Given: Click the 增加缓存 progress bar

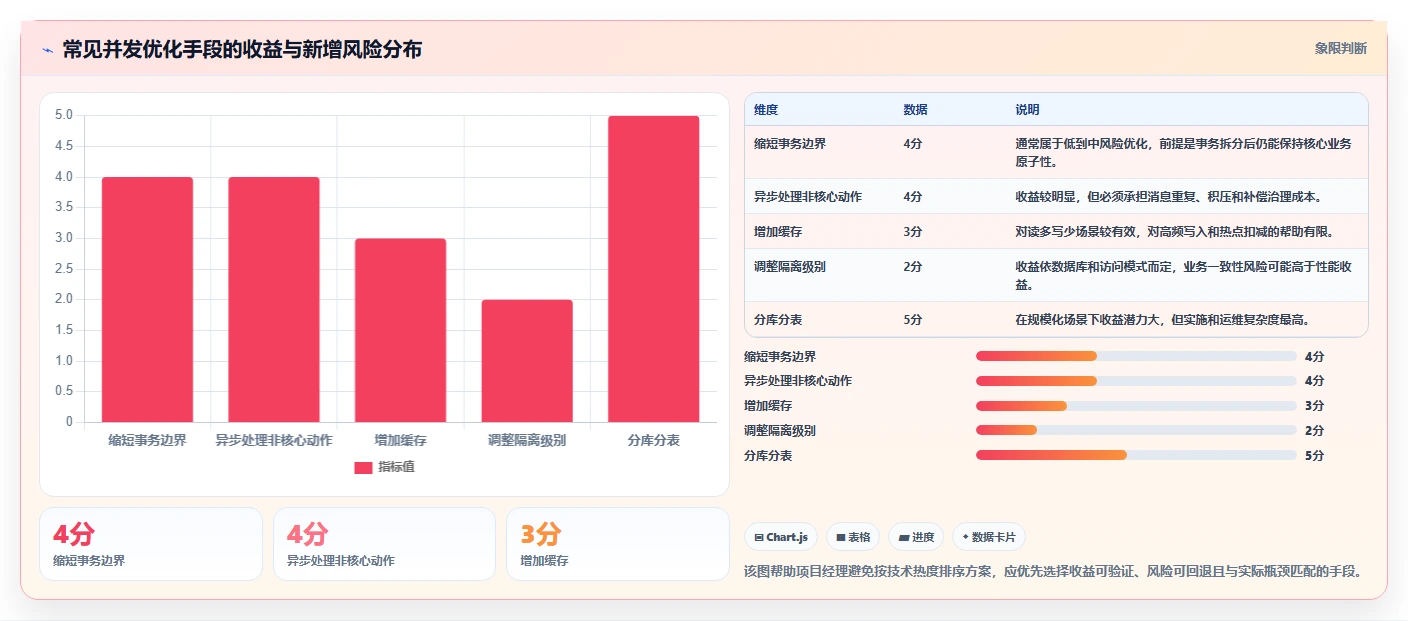Looking at the screenshot, I should [1136, 406].
